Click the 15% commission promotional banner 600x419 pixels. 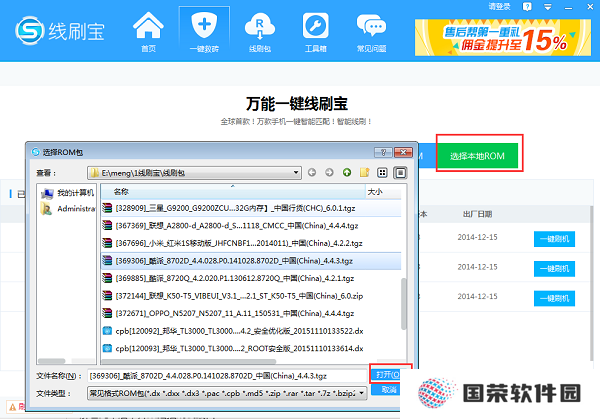pyautogui.click(x=503, y=37)
